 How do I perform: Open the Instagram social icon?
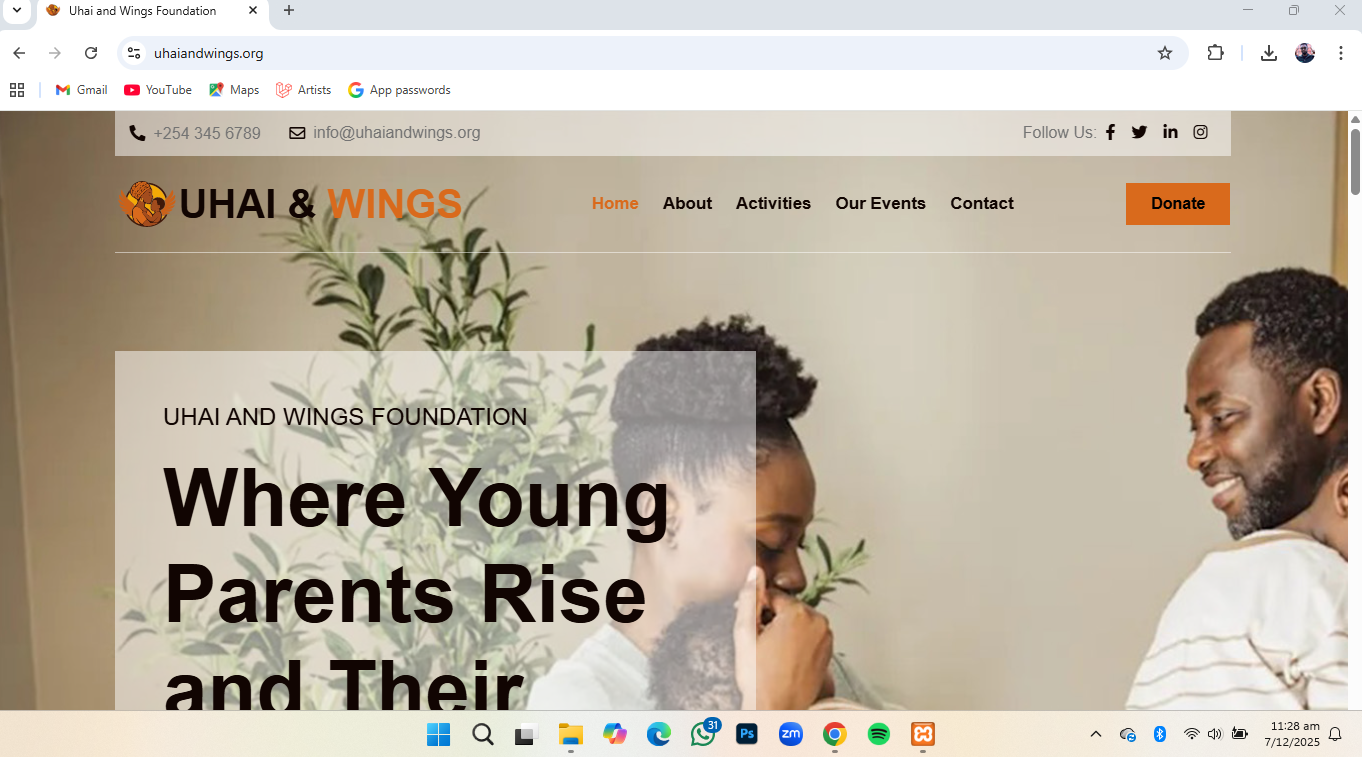coord(1200,132)
